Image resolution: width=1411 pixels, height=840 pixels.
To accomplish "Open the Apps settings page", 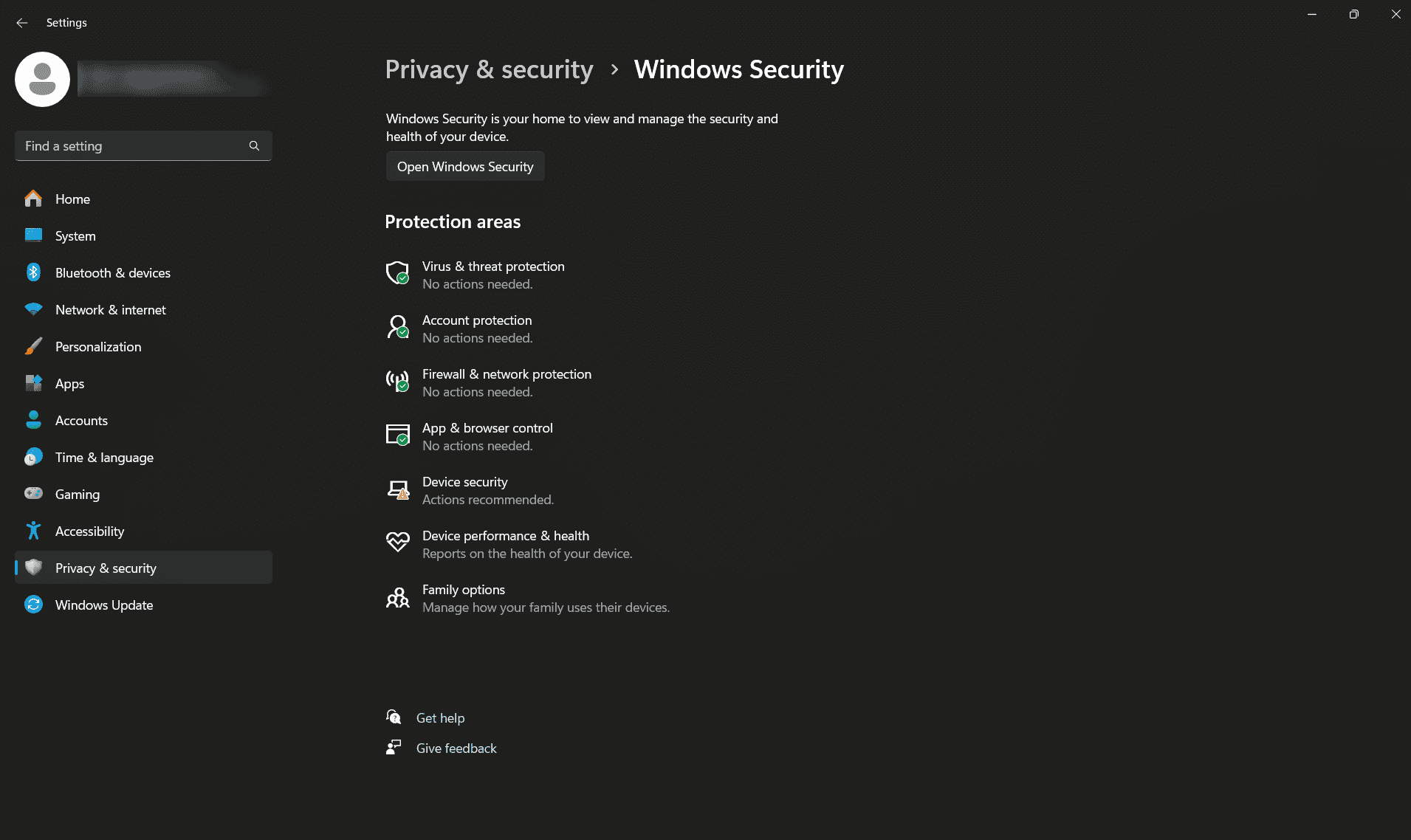I will 69,383.
